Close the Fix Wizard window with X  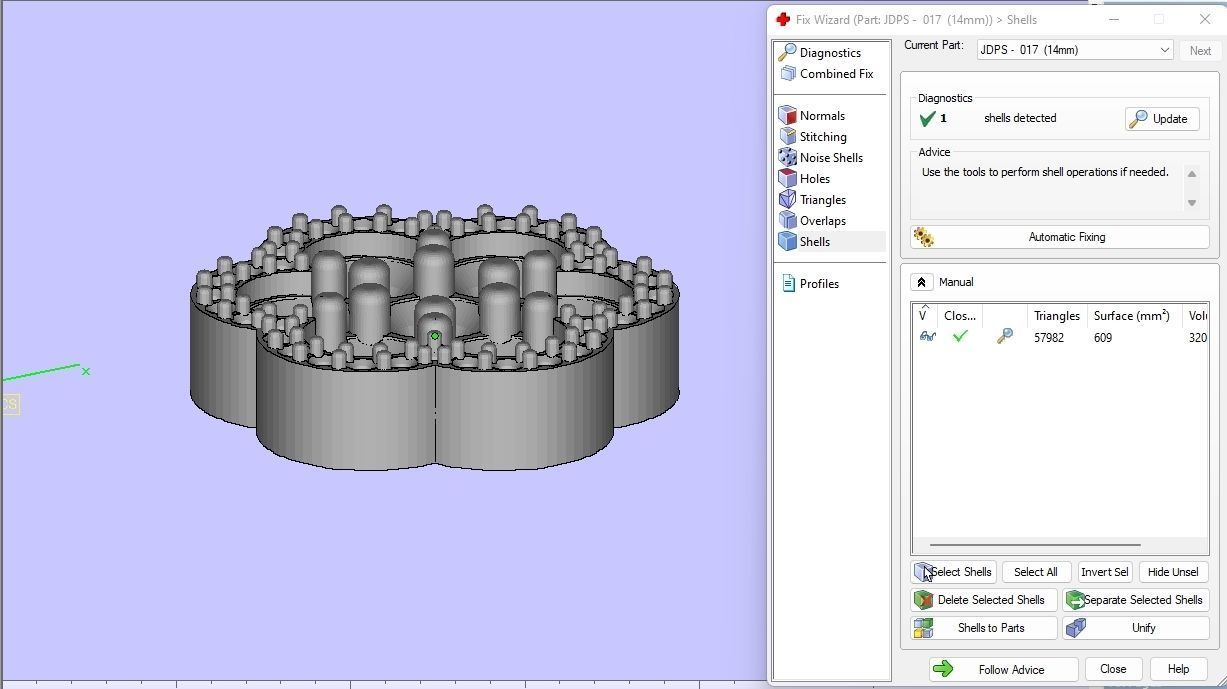point(1204,19)
